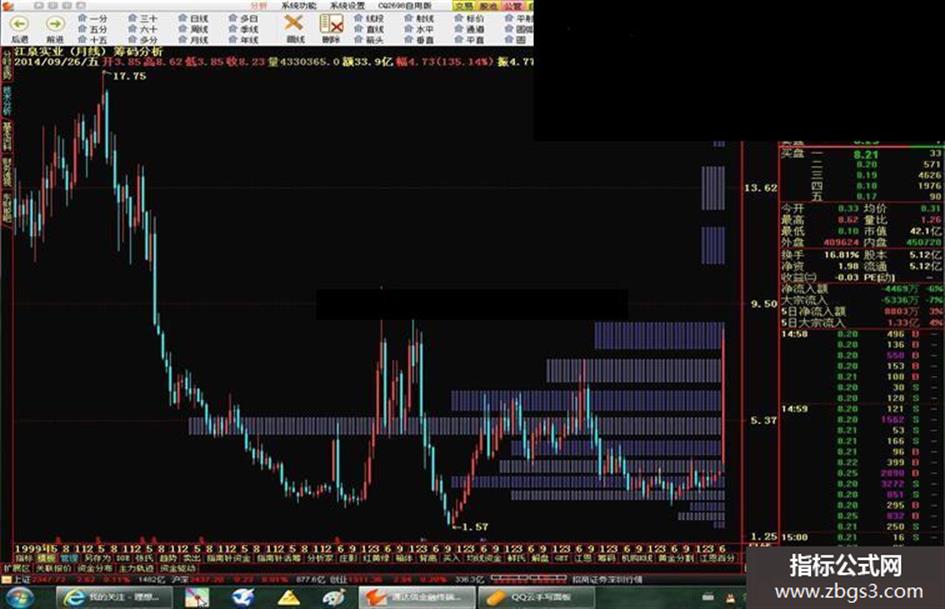This screenshot has width=945, height=609.
Task: Go back with the 后退 arrow icon
Action: click(20, 24)
